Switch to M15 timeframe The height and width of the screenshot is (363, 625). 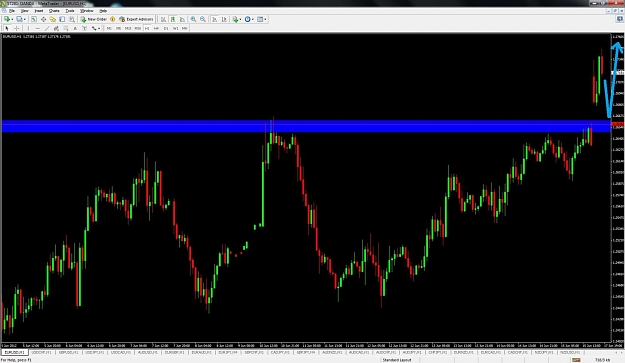128,28
